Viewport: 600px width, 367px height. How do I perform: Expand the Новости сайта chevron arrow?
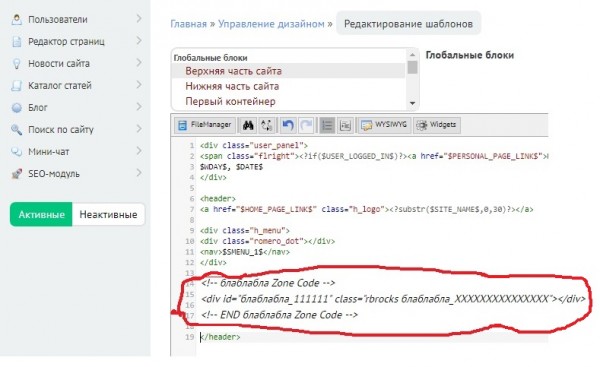139,63
